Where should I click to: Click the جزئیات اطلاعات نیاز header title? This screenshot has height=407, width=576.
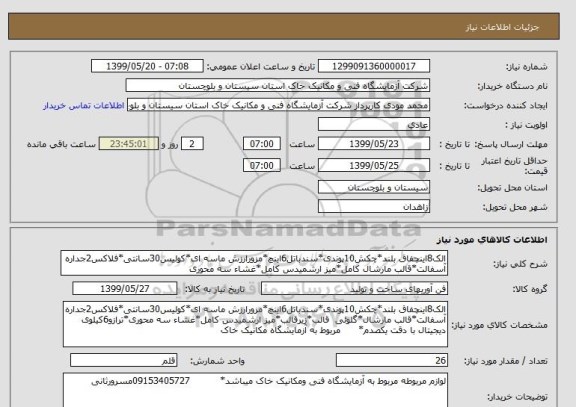(502, 28)
